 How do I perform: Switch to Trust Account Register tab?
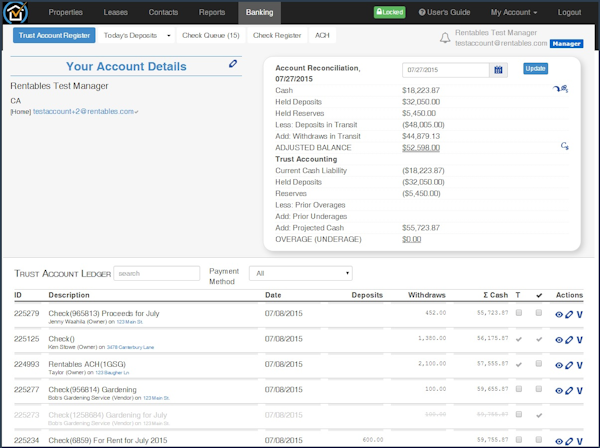point(54,35)
